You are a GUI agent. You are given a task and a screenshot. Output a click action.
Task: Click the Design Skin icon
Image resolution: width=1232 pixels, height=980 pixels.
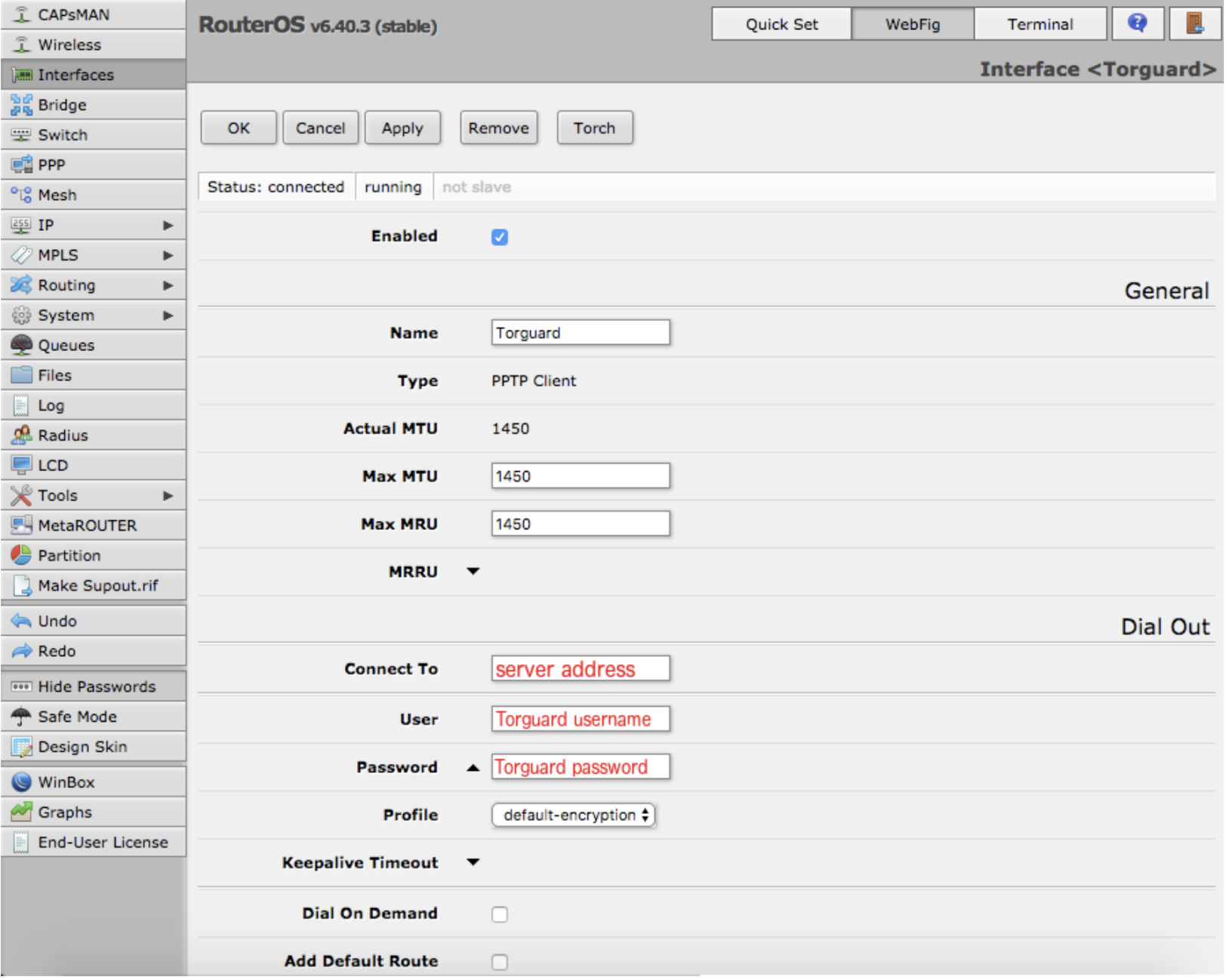[x=22, y=747]
